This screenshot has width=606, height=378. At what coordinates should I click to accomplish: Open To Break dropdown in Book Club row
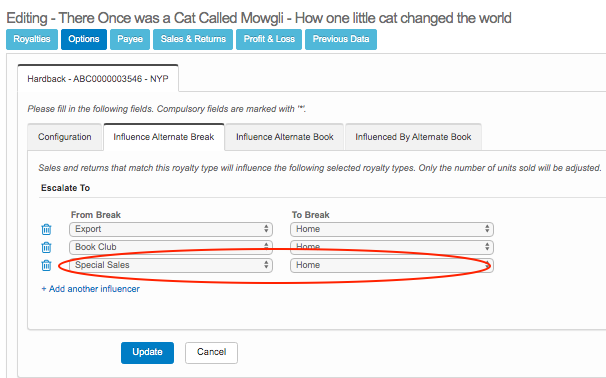pyautogui.click(x=392, y=247)
